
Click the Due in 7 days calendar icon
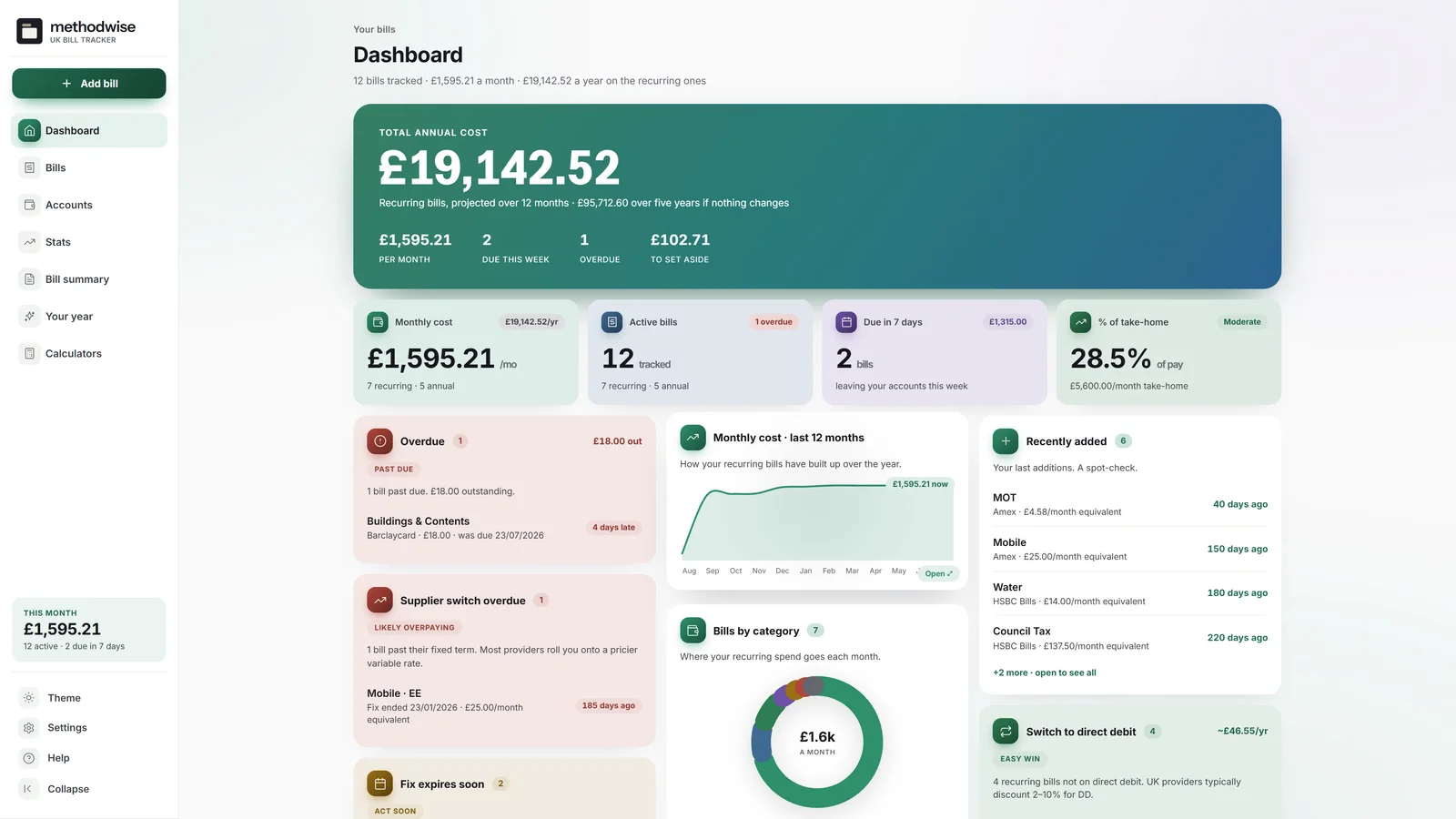(846, 322)
